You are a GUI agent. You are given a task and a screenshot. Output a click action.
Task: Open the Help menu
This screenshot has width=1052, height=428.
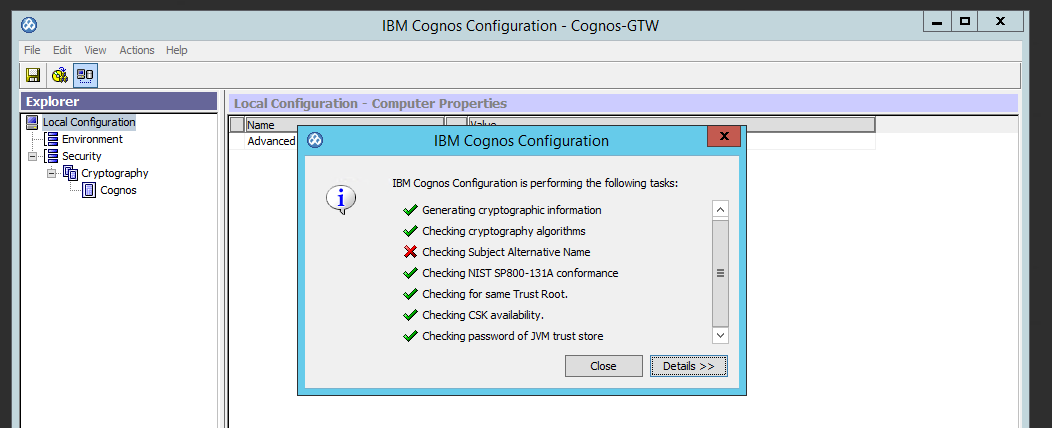pos(176,50)
